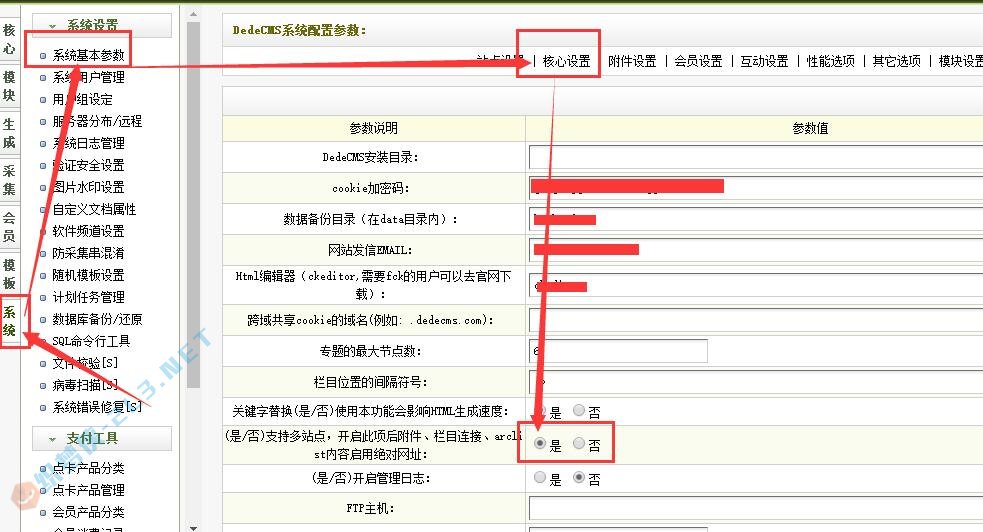The height and width of the screenshot is (532, 983).
Task: Choose 是 for 关键字替换 option
Action: (x=541, y=411)
